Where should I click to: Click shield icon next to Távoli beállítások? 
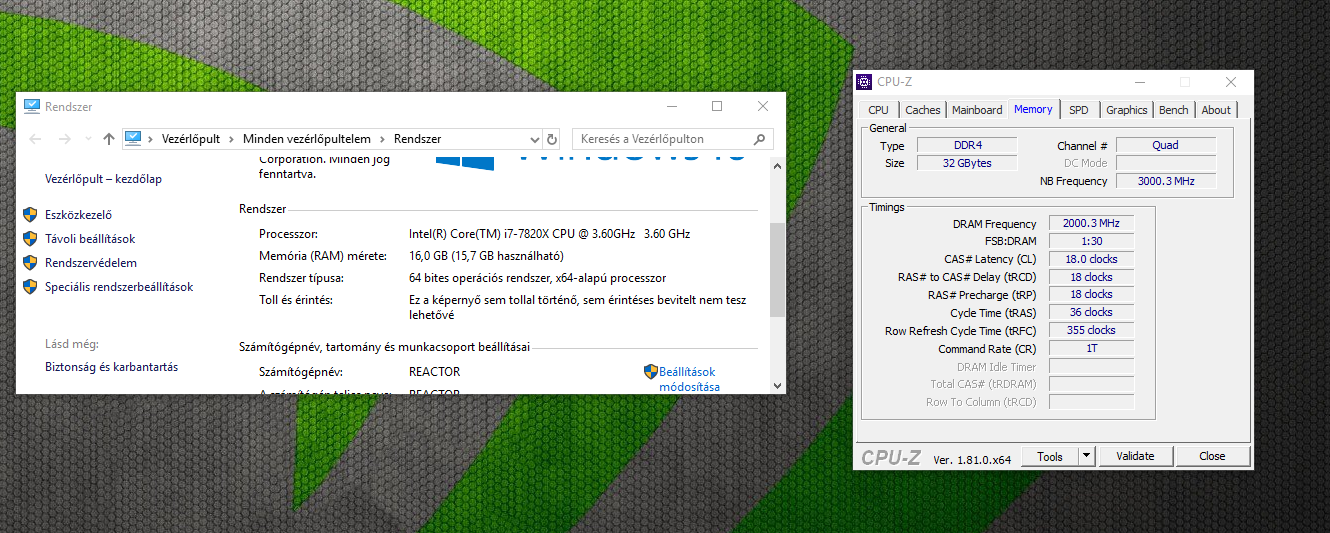pyautogui.click(x=30, y=239)
